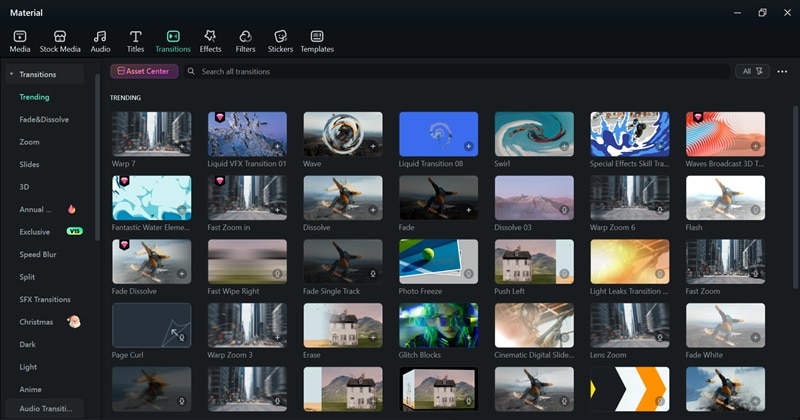This screenshot has height=420, width=800.
Task: Click the download icon on Push Left
Action: pos(564,274)
